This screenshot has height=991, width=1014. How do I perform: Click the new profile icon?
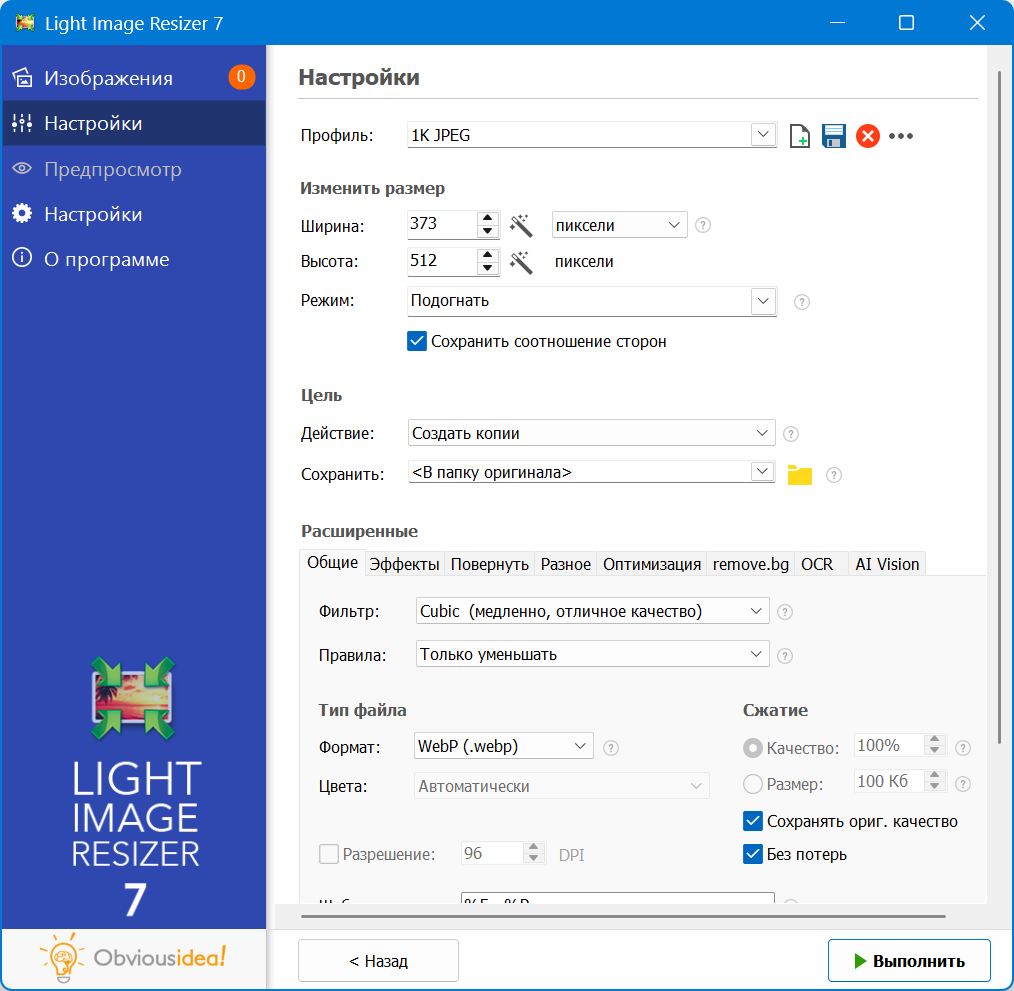800,136
